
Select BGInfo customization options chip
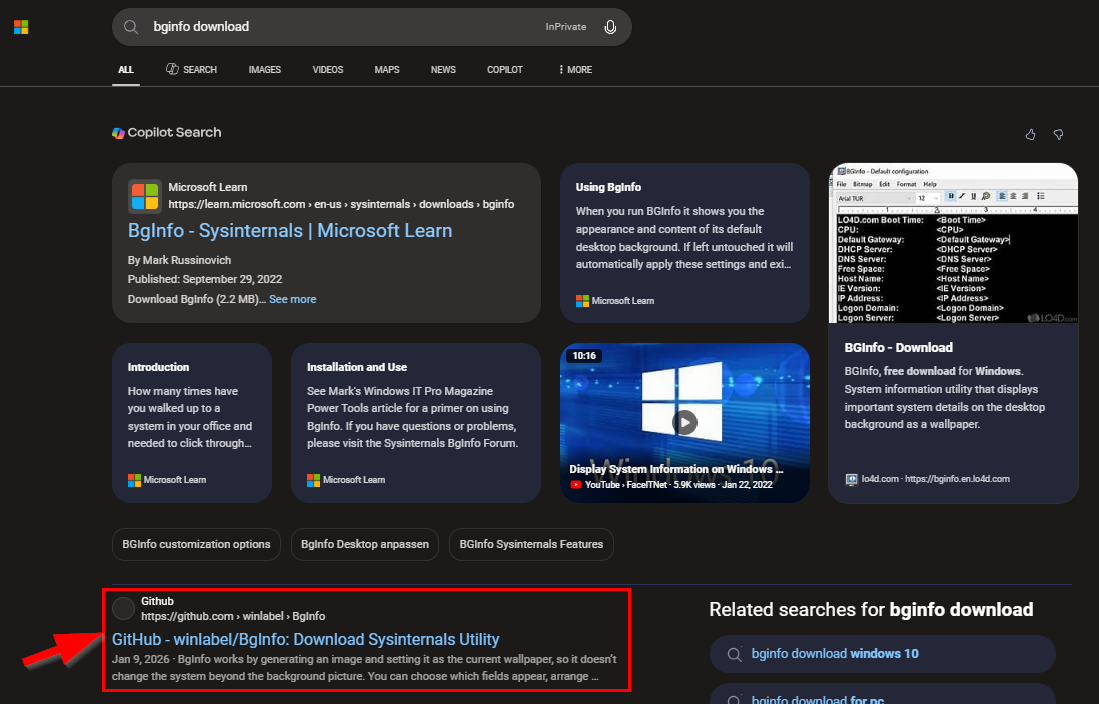click(x=196, y=544)
